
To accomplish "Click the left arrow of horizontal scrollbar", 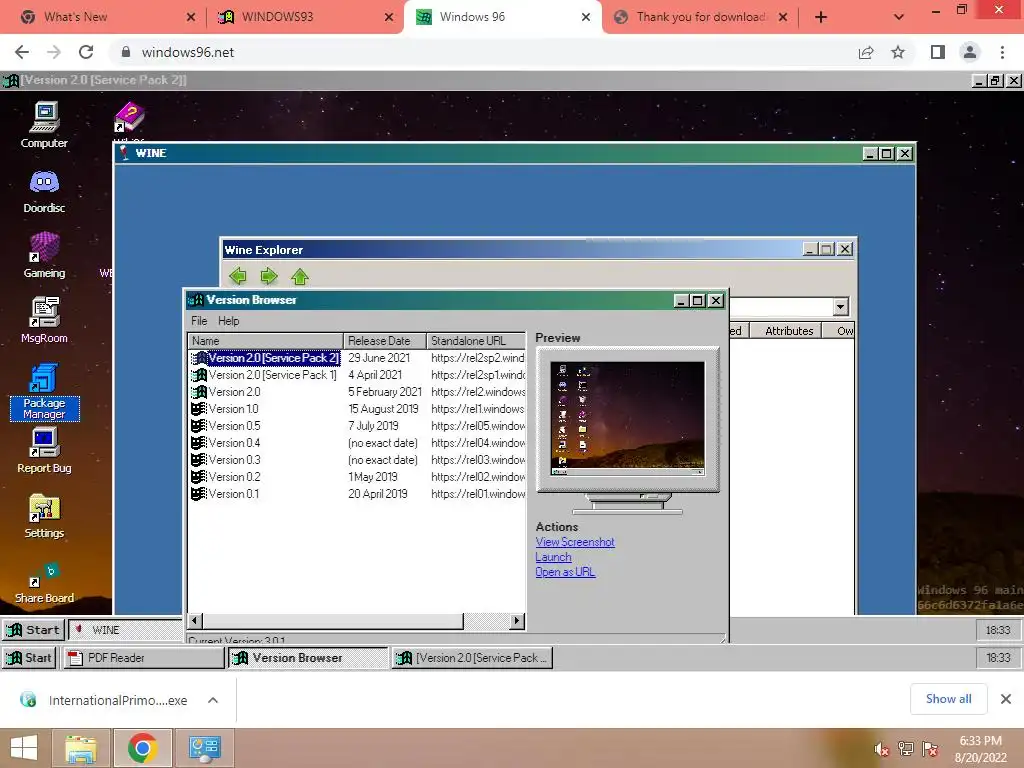I will click(195, 620).
